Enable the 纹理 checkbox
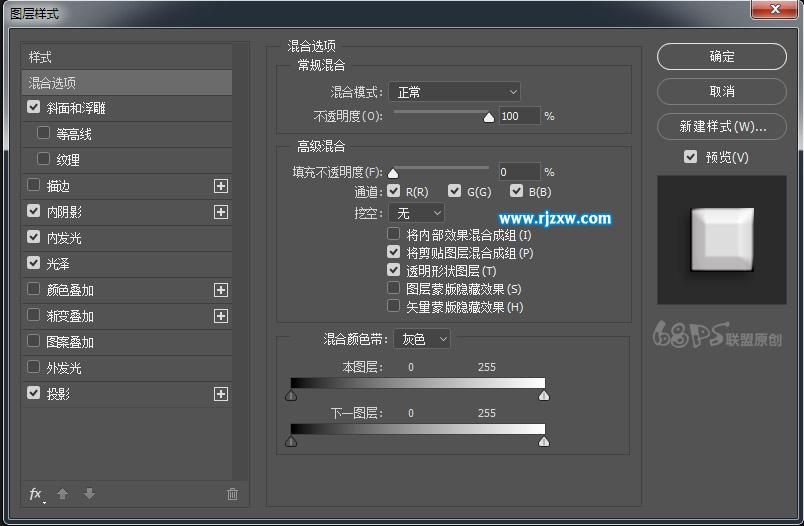Image resolution: width=804 pixels, height=526 pixels. pyautogui.click(x=44, y=159)
